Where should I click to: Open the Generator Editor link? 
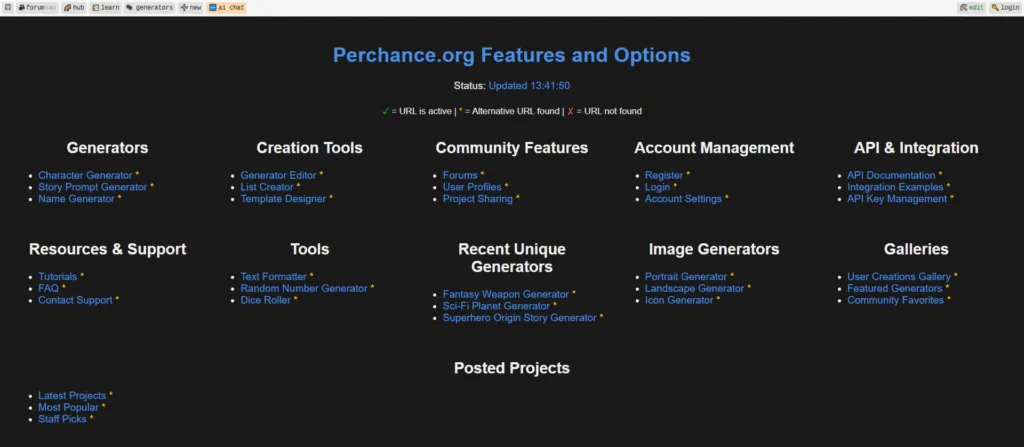click(278, 175)
